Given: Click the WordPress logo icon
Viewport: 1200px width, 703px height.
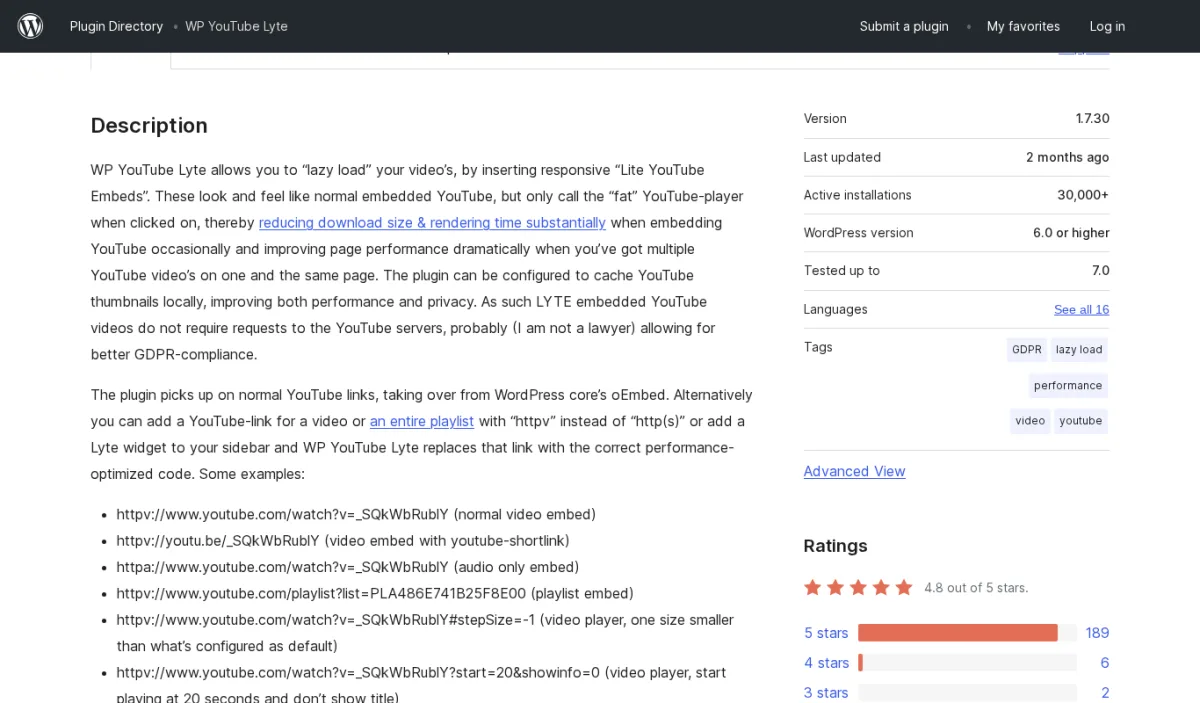Looking at the screenshot, I should coord(30,26).
